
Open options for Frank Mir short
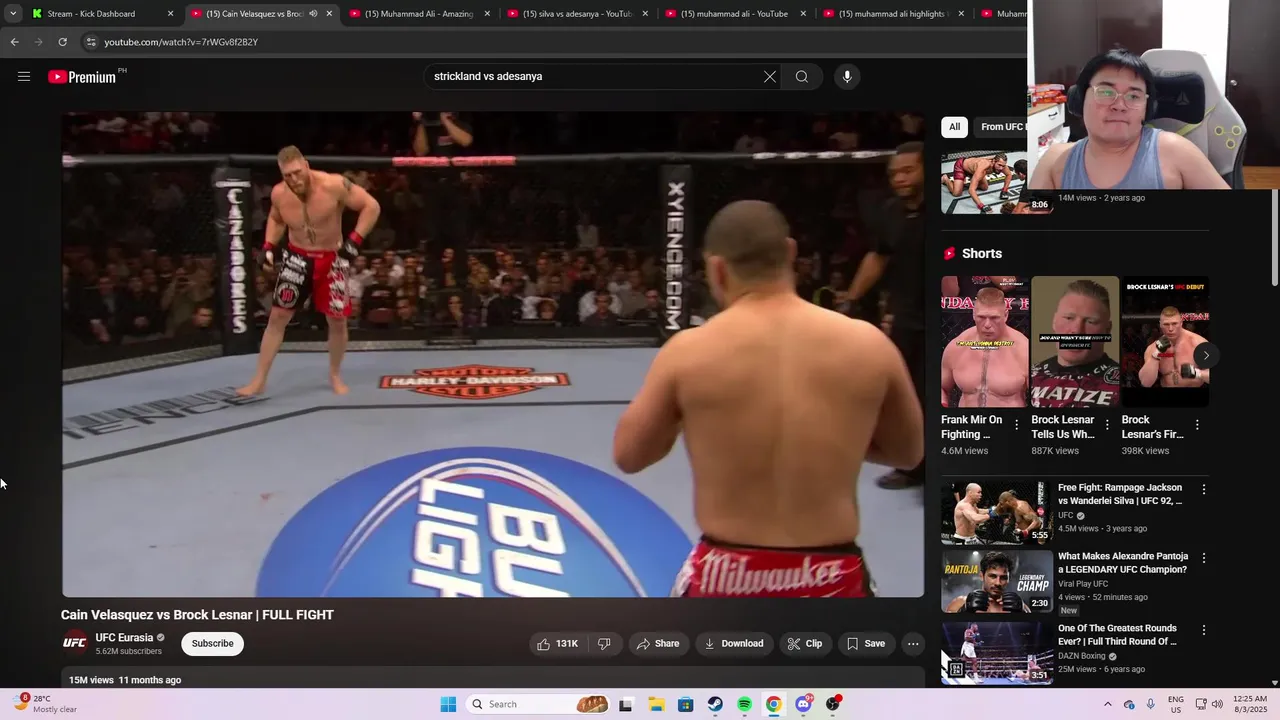click(x=1017, y=425)
